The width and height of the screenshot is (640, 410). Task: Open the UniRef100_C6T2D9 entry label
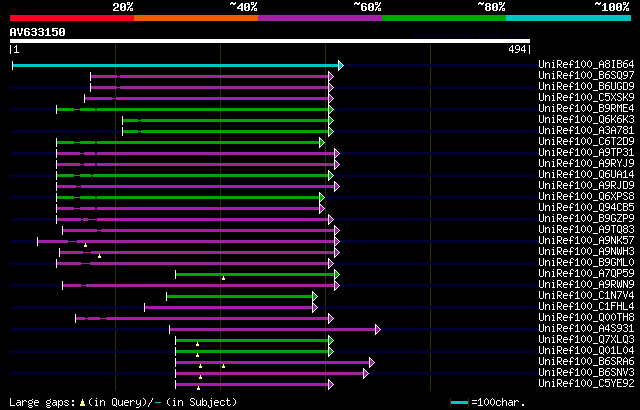point(586,142)
